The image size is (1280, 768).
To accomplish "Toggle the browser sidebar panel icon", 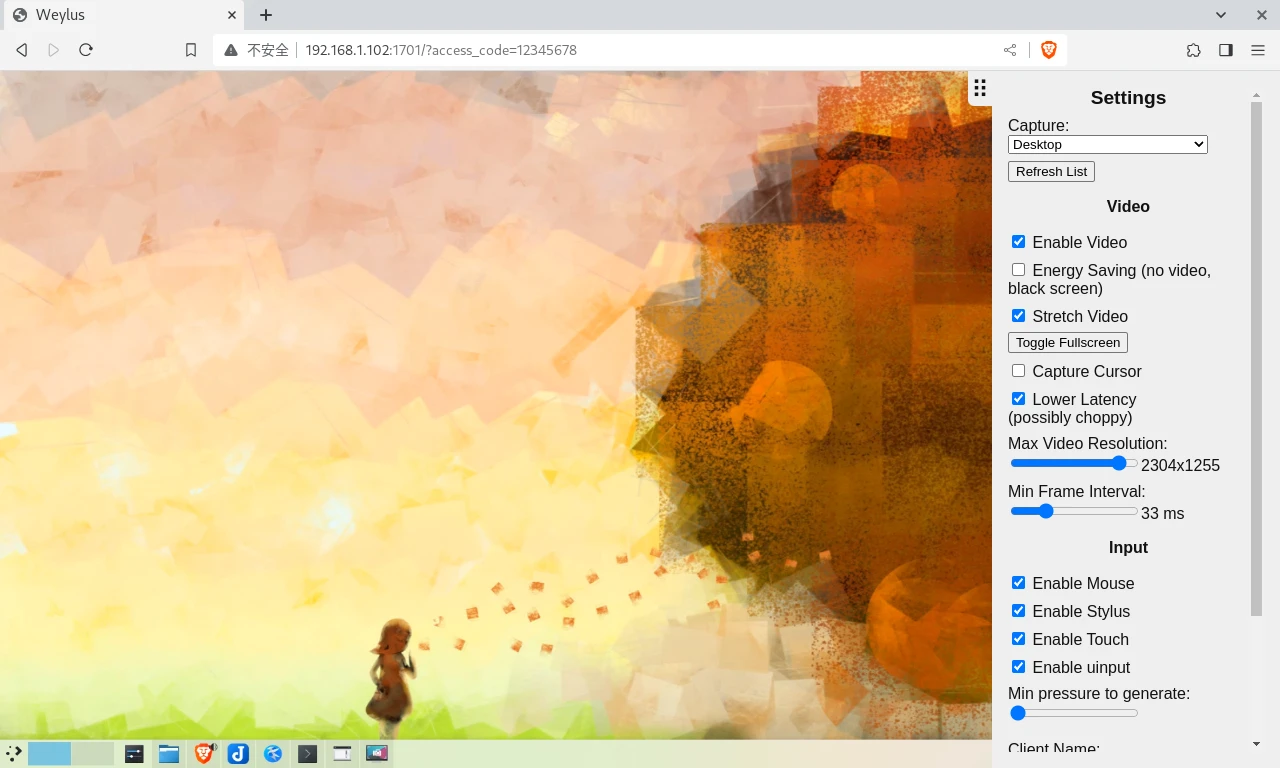I will tap(1226, 50).
